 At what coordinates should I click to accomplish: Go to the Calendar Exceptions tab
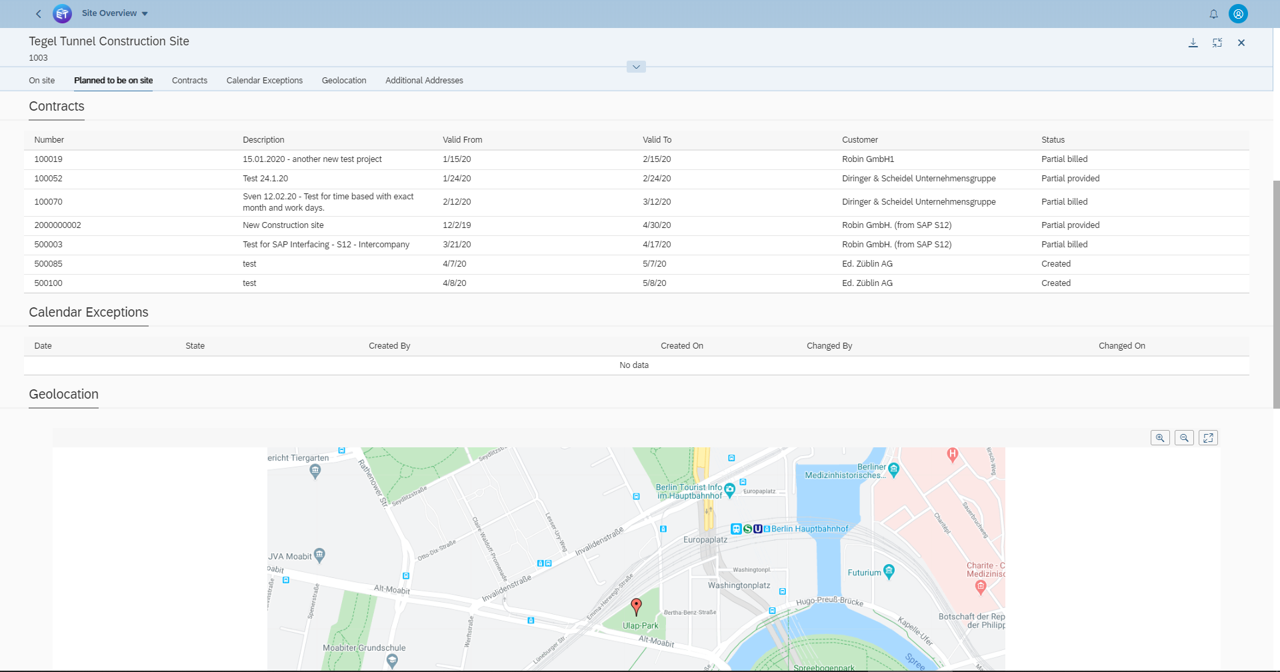pyautogui.click(x=264, y=80)
